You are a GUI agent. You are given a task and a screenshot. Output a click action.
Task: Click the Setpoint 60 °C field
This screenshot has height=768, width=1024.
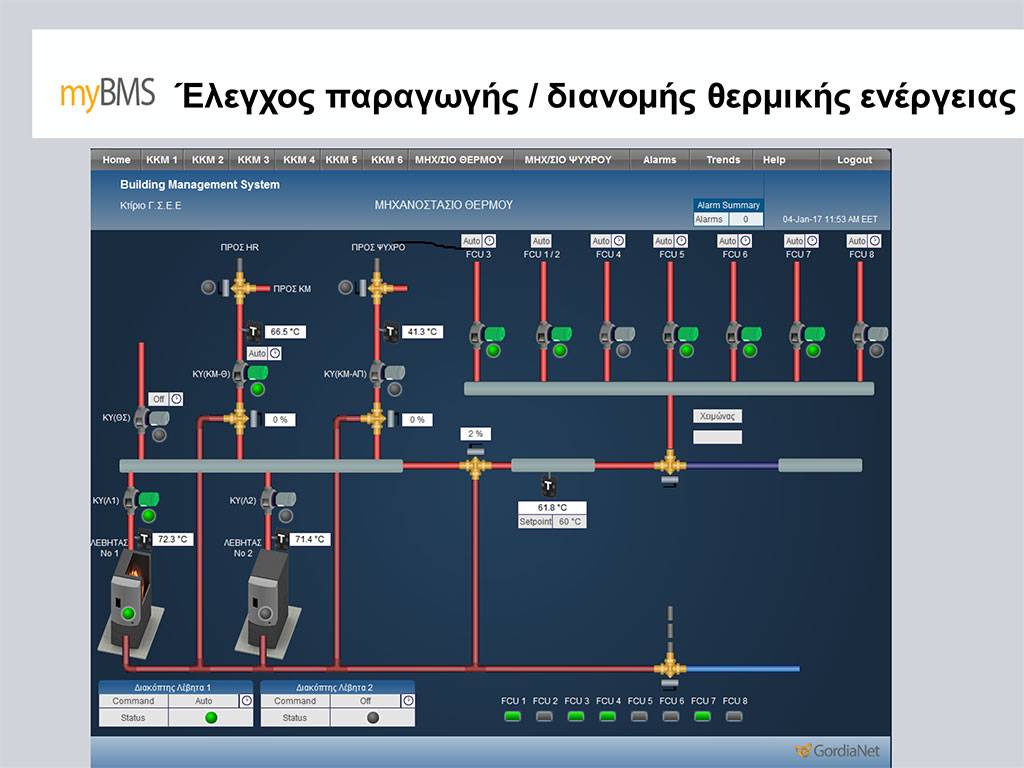570,522
